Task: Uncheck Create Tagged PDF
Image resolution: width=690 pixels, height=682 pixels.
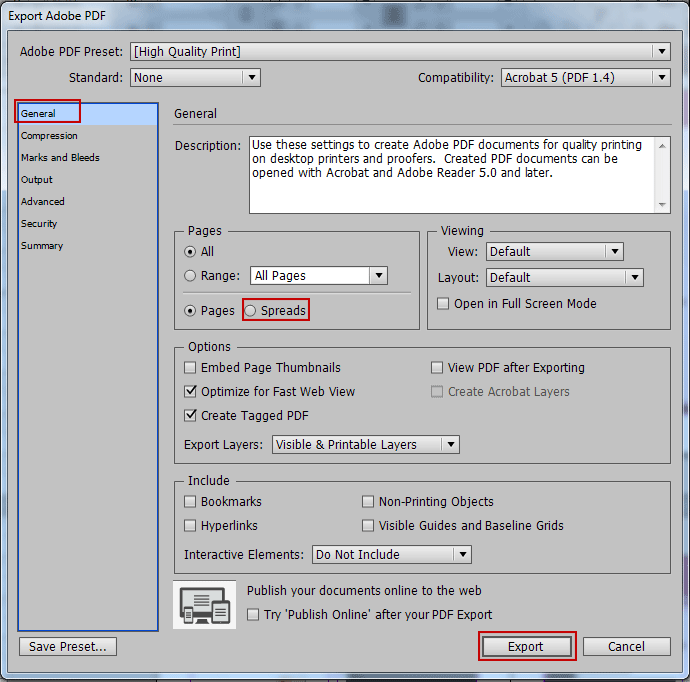Action: (190, 415)
